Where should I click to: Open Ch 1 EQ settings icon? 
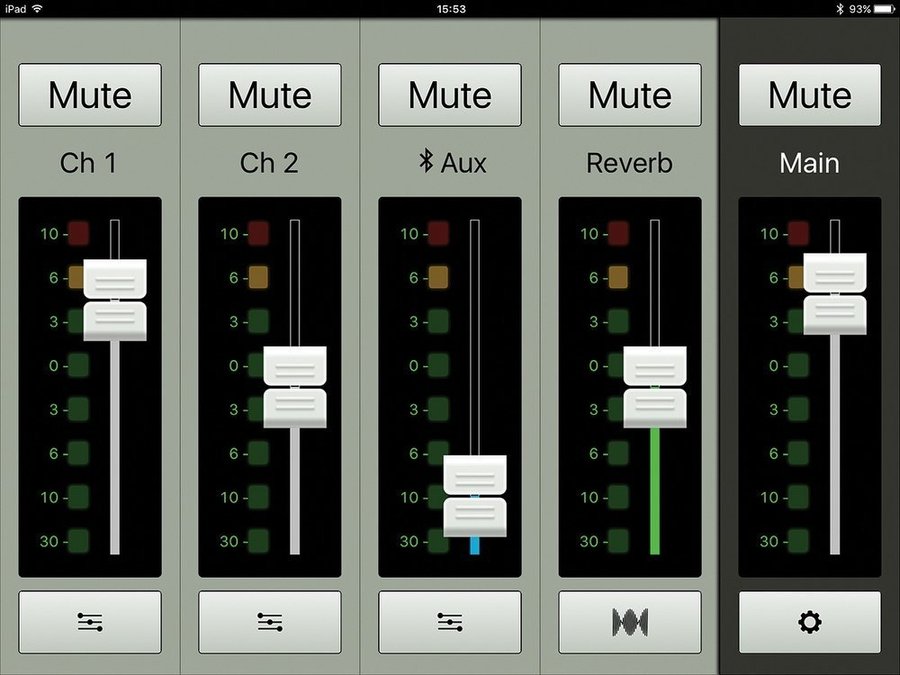(90, 622)
